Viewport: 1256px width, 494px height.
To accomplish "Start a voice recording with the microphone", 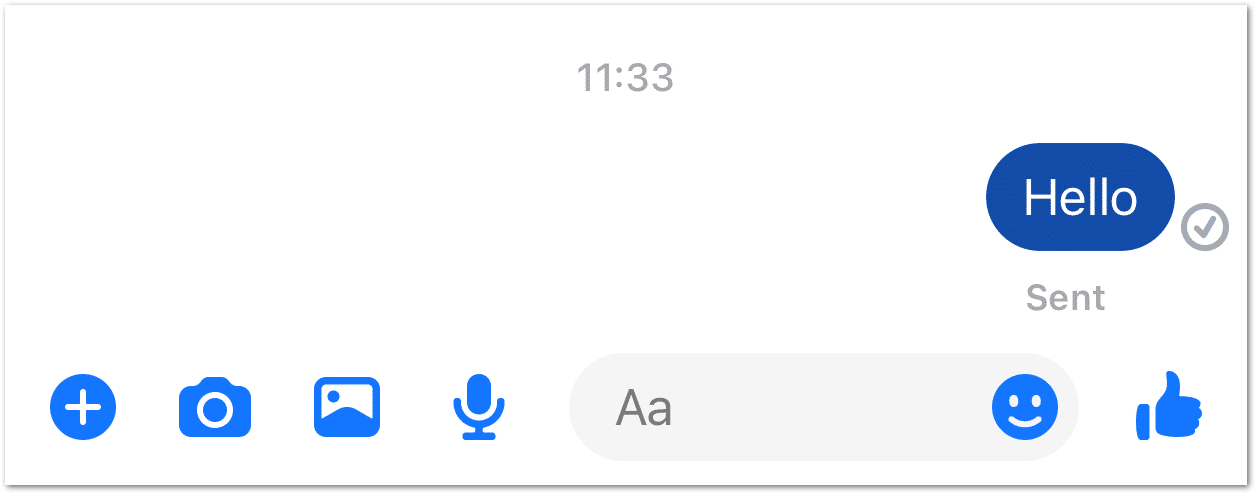I will point(479,407).
